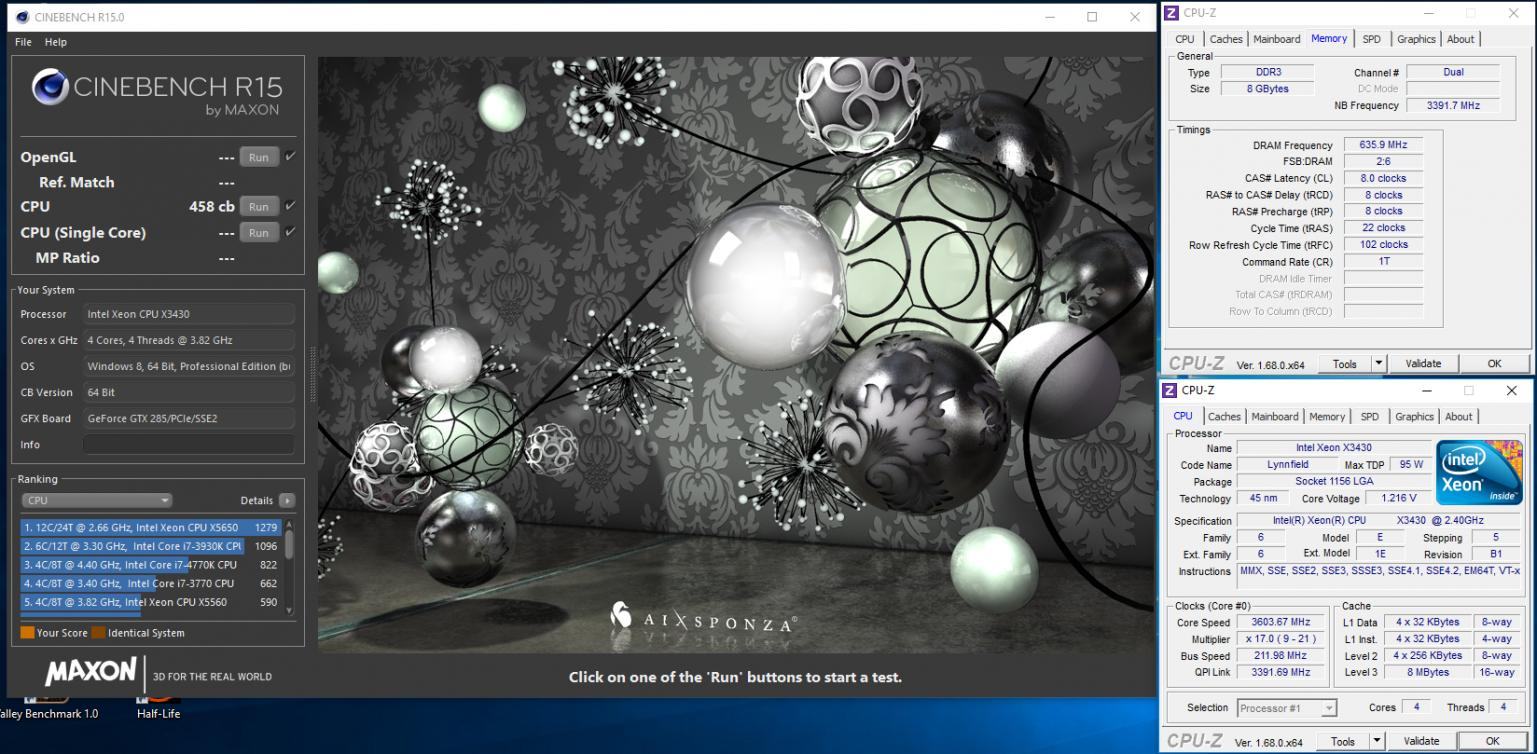Viewport: 1537px width, 754px height.
Task: Expand Tools dropdown arrow in upper CPU-Z
Action: tap(1379, 364)
